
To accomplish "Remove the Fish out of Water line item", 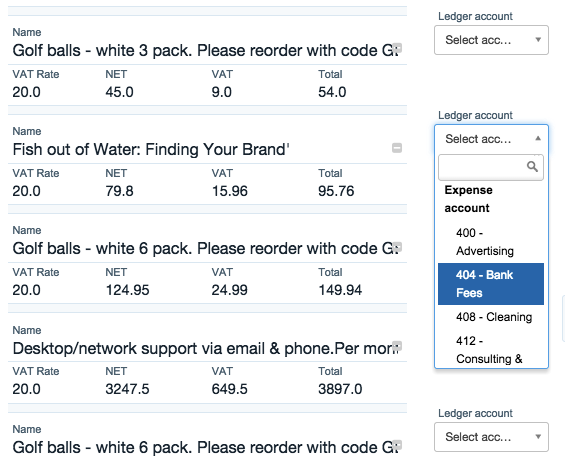I will pos(397,148).
